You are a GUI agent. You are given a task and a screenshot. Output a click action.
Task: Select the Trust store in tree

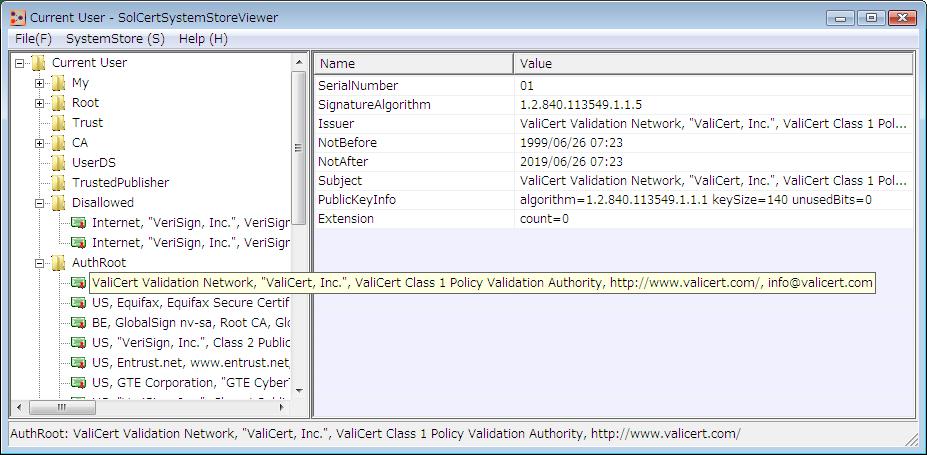(87, 123)
